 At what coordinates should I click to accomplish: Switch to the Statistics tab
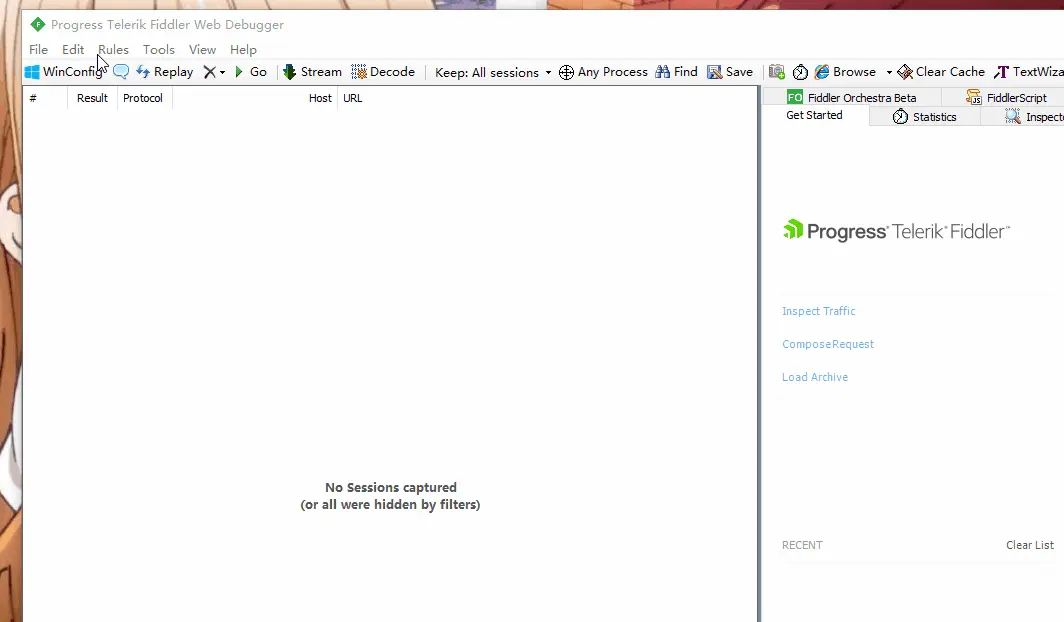click(924, 117)
